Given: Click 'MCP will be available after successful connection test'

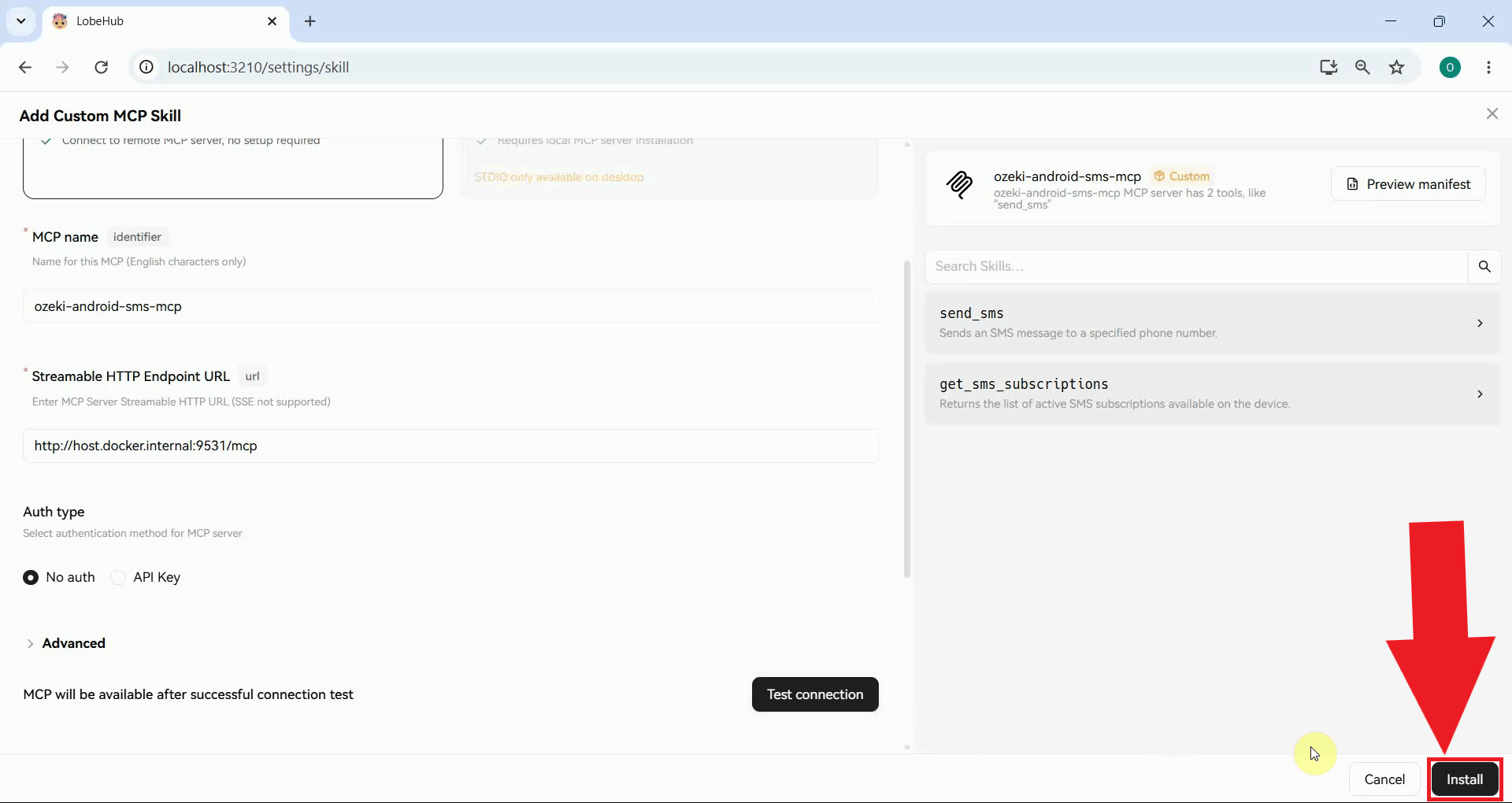Looking at the screenshot, I should click(188, 694).
